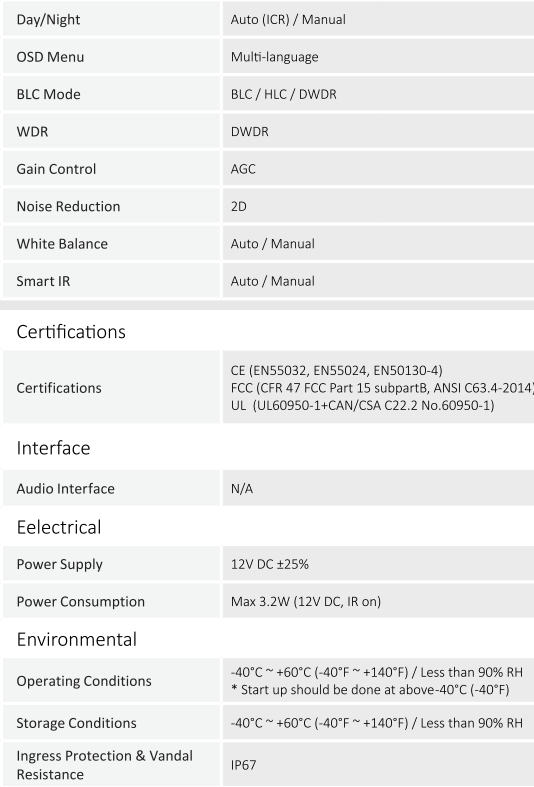This screenshot has height=787, width=534.
Task: Click the White Balance row label
Action: point(62,243)
